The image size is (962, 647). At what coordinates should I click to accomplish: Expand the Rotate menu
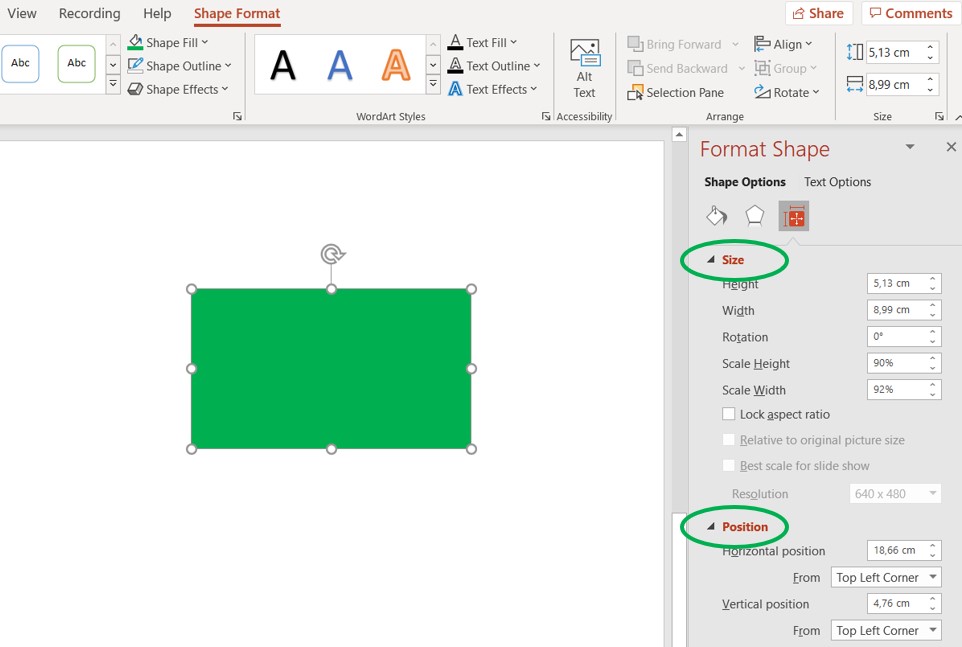[788, 92]
